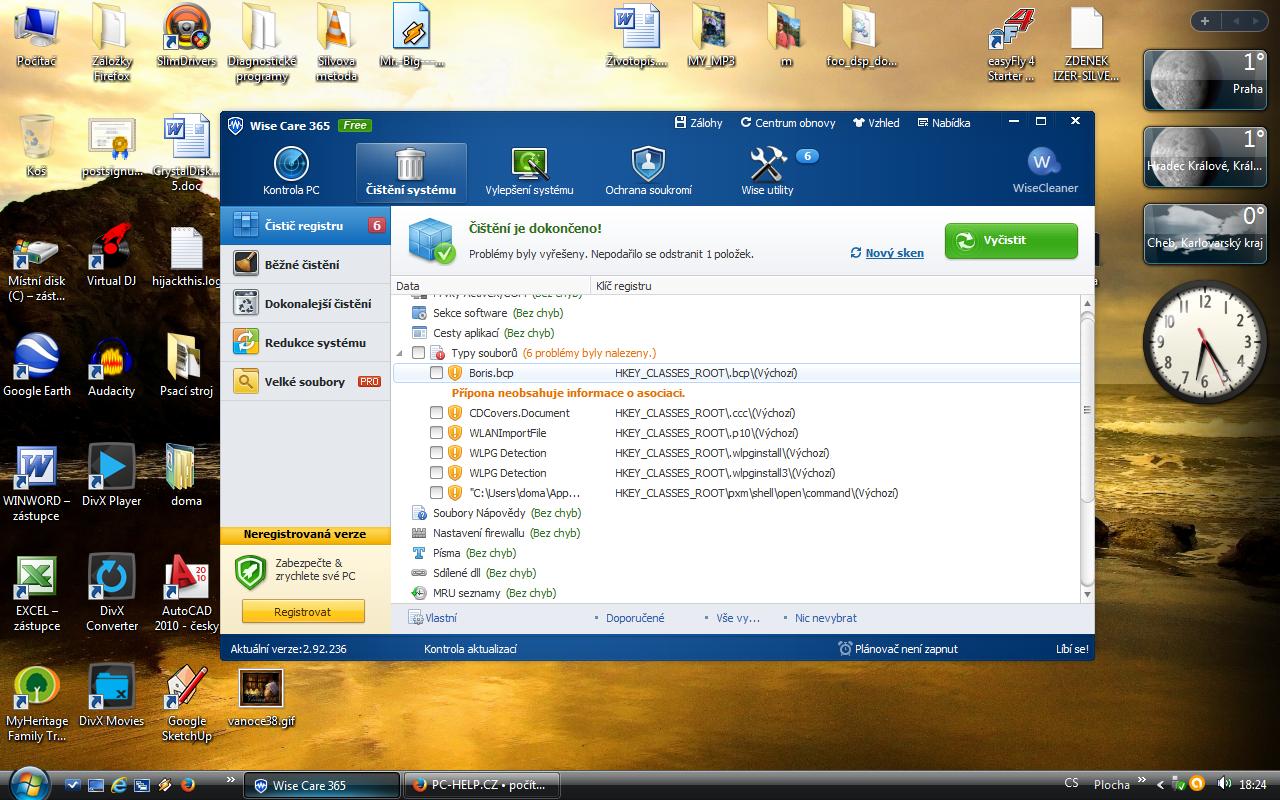Open Internet Explorer quick launch icon
This screenshot has height=800, width=1280.
click(x=119, y=785)
